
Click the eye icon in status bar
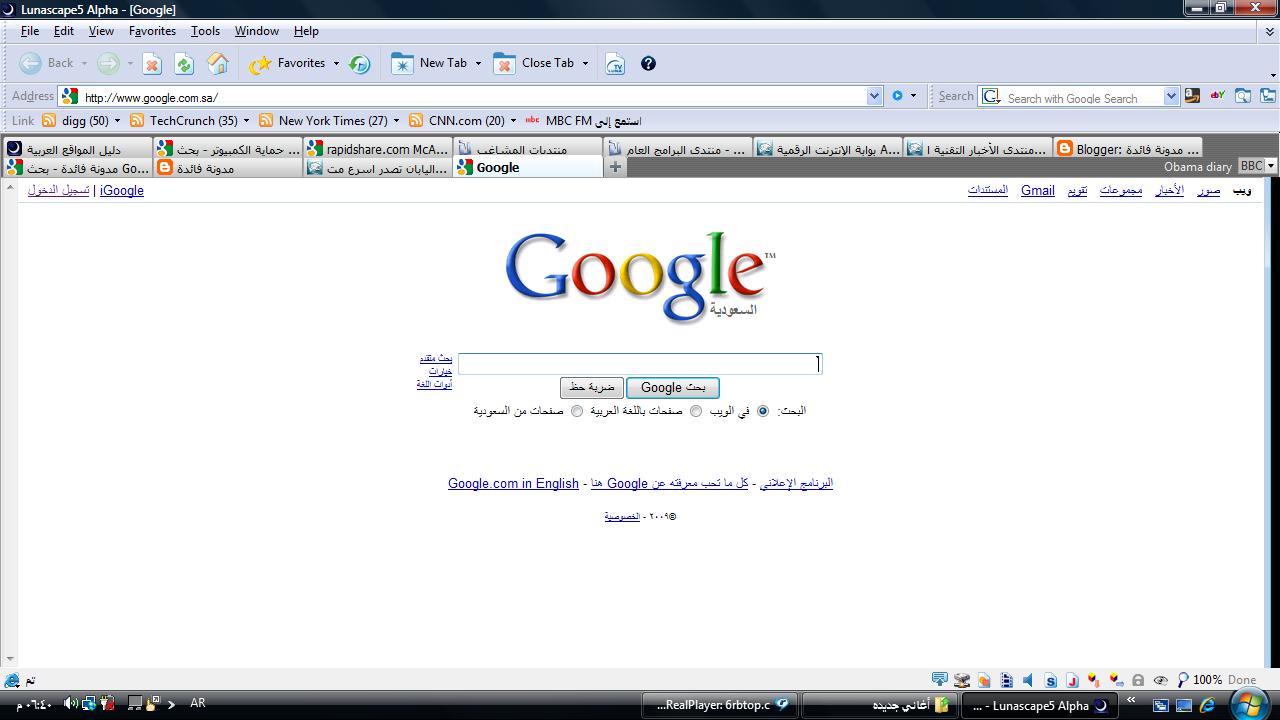point(1161,680)
